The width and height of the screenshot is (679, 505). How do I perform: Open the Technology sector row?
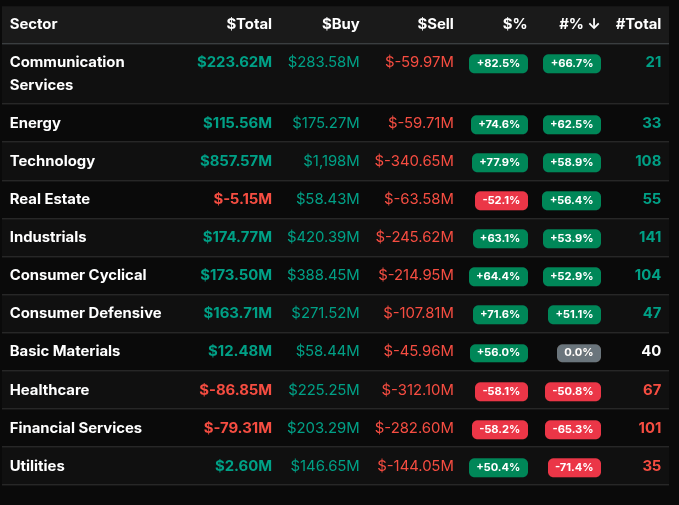[52, 161]
